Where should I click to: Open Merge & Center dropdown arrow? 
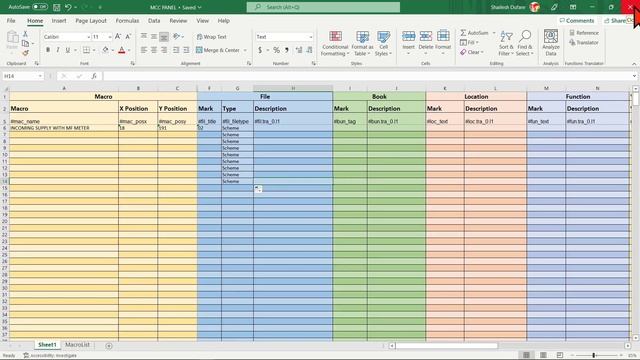click(245, 50)
